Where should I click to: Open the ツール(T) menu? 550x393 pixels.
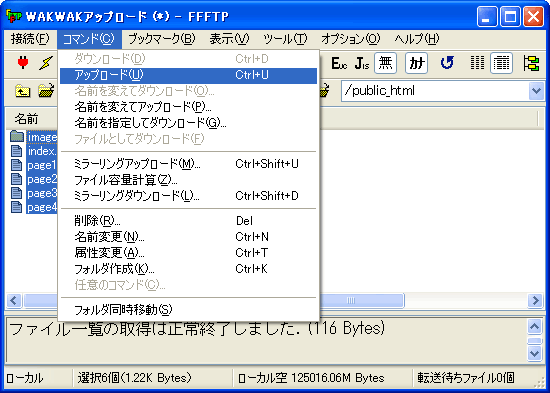click(285, 39)
